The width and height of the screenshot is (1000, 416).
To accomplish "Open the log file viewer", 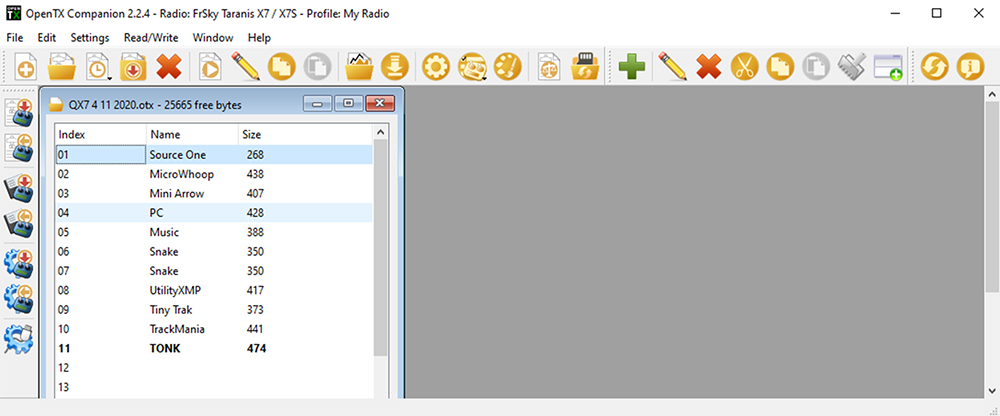I will point(359,66).
